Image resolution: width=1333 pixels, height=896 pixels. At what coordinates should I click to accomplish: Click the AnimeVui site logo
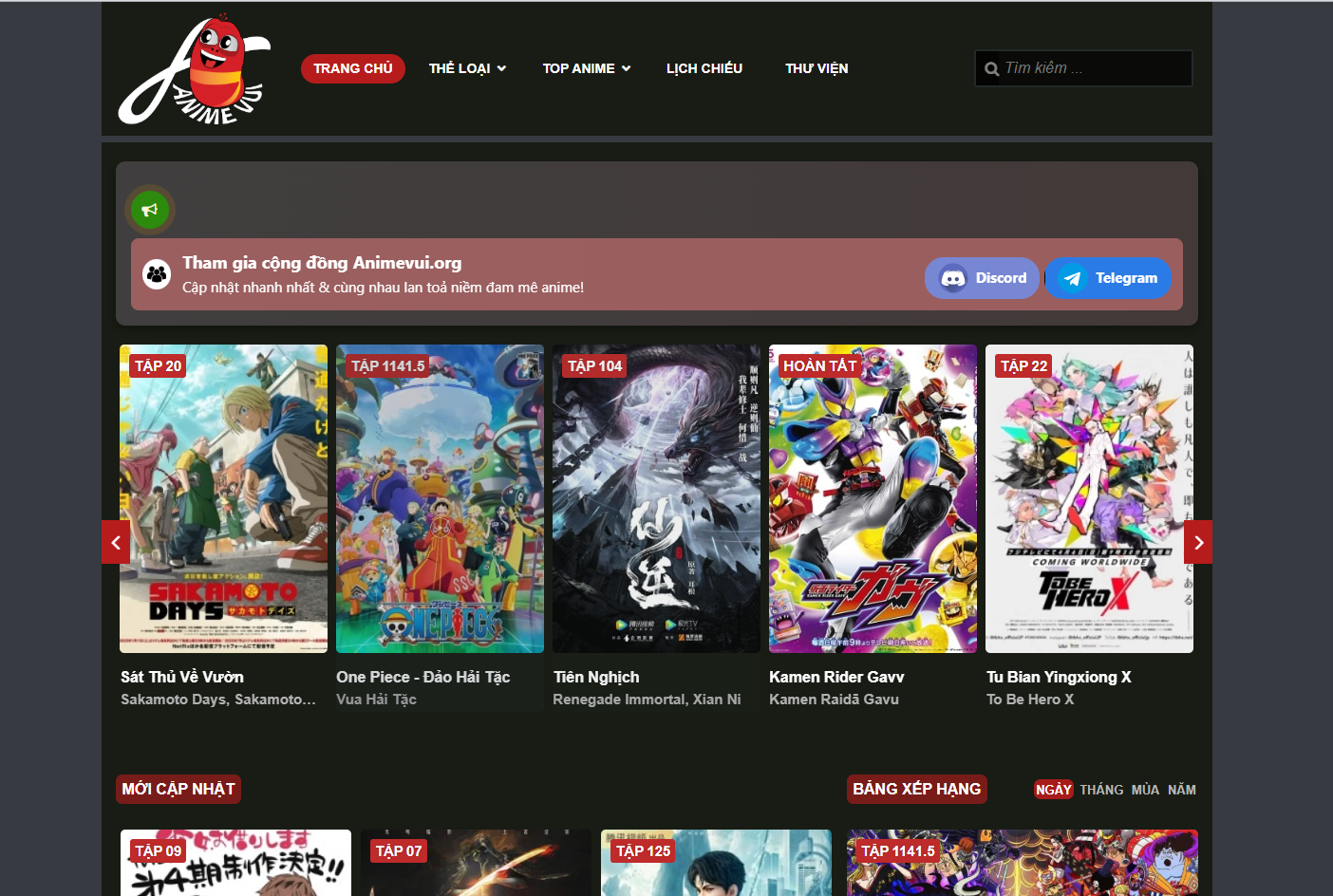click(x=195, y=71)
